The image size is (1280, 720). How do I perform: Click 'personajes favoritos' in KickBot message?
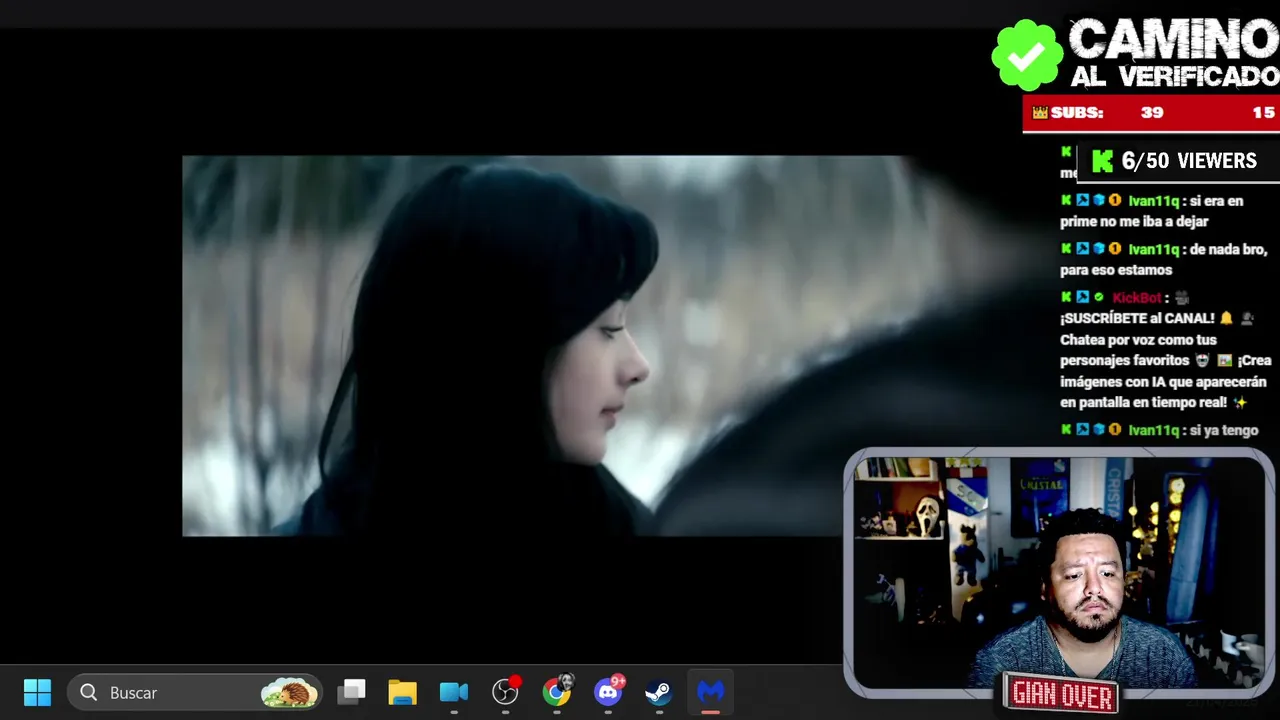point(1126,360)
